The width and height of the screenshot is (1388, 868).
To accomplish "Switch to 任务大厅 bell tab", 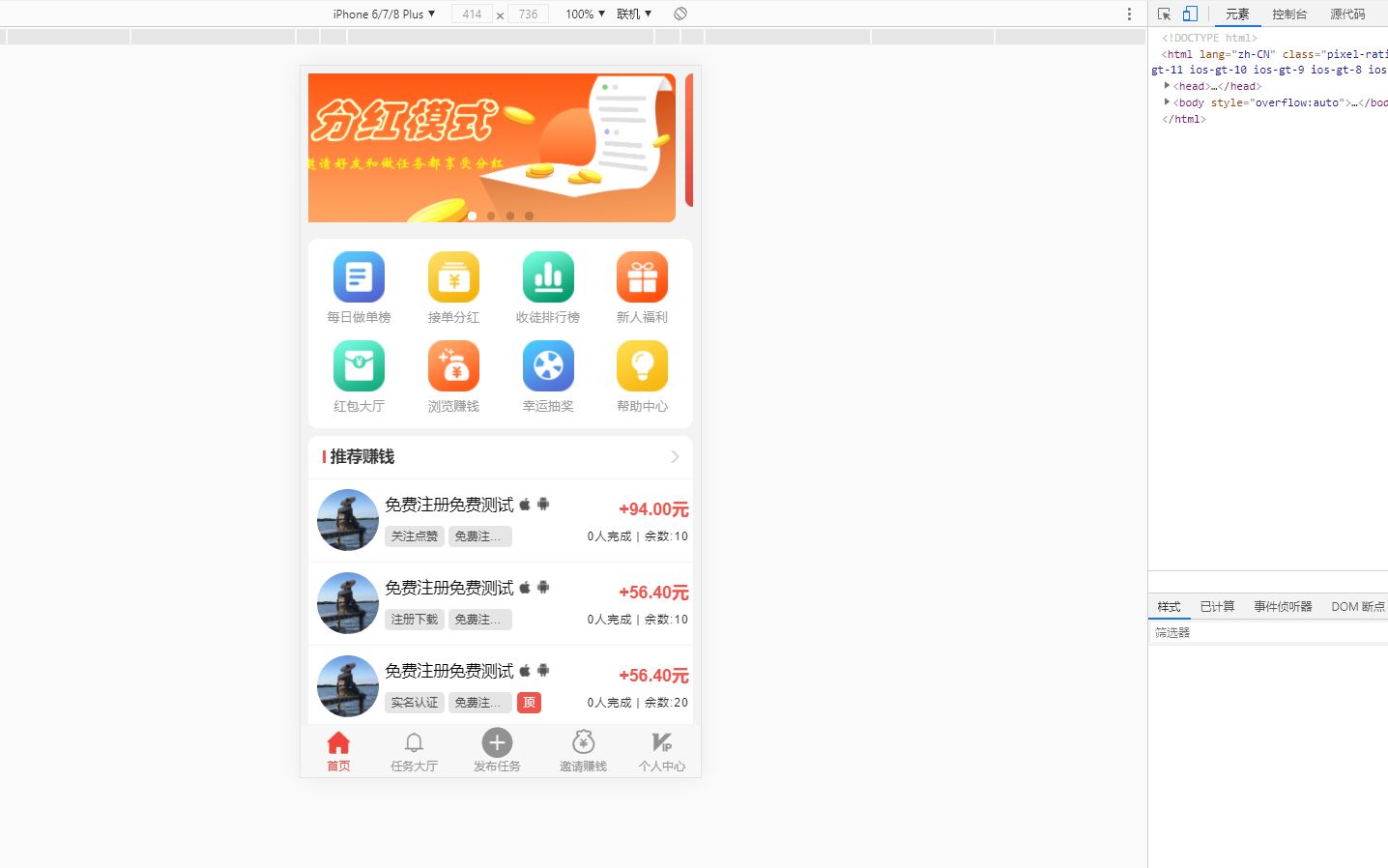I will coord(414,751).
